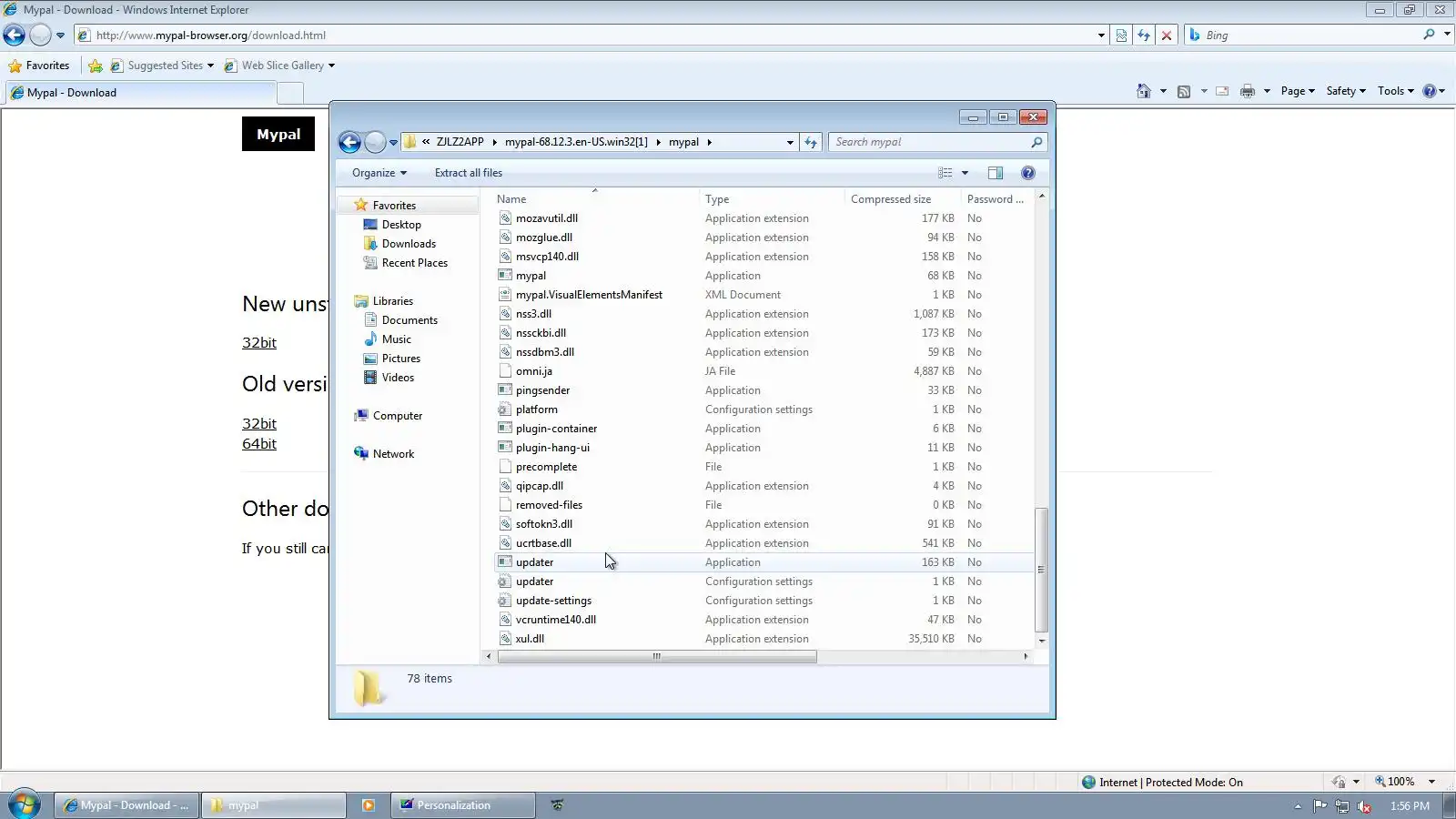
Task: Click the vertical scrollbar thumb in file list
Action: (1041, 570)
